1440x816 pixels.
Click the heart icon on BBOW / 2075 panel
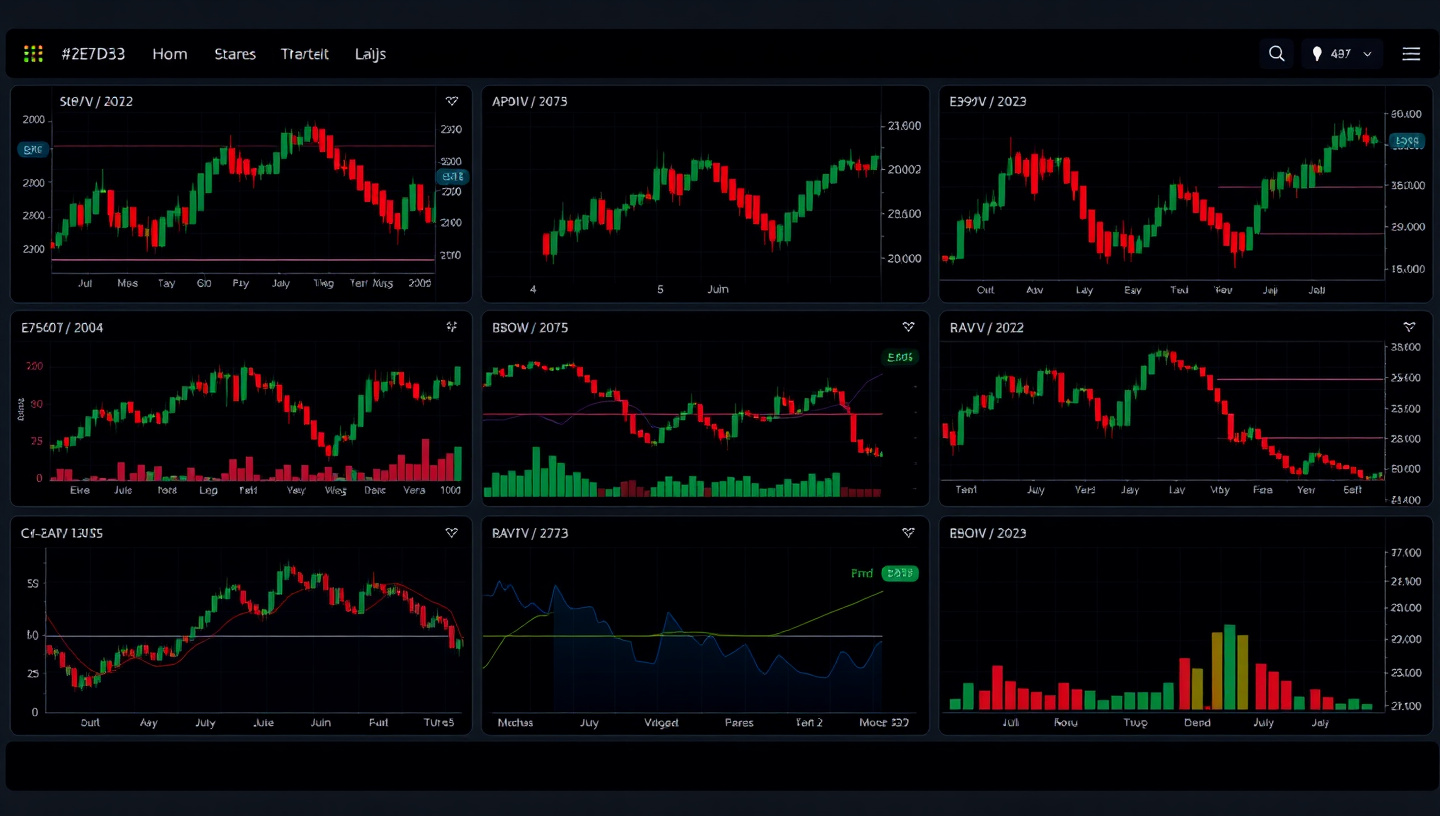point(908,327)
